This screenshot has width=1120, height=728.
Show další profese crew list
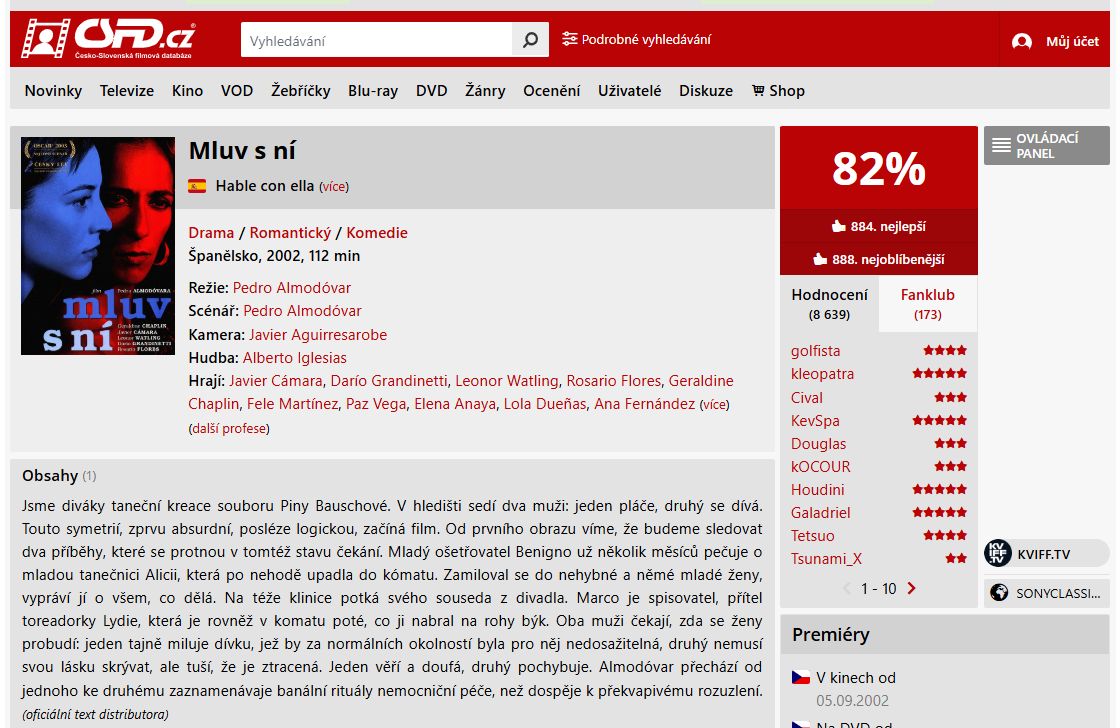click(229, 429)
